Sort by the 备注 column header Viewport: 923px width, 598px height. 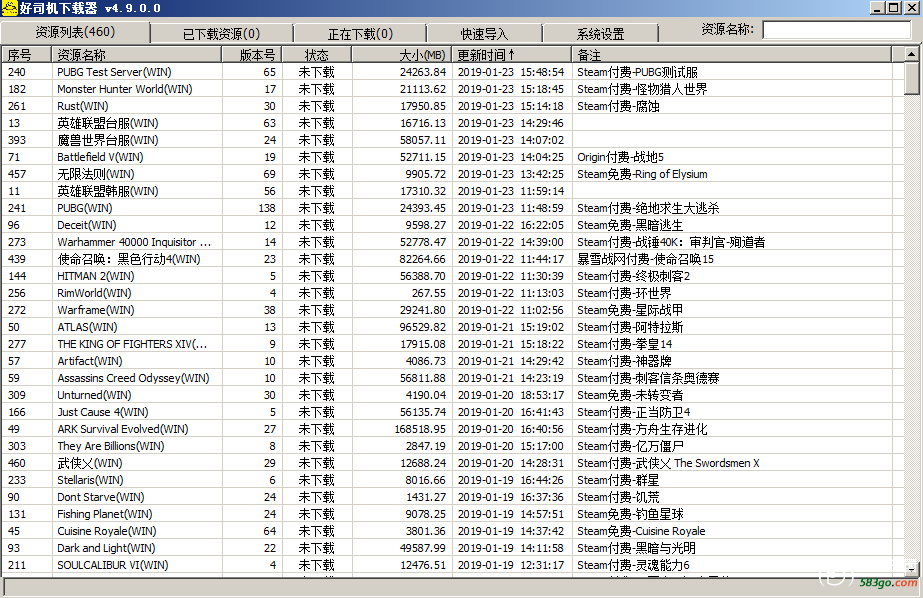tap(732, 55)
